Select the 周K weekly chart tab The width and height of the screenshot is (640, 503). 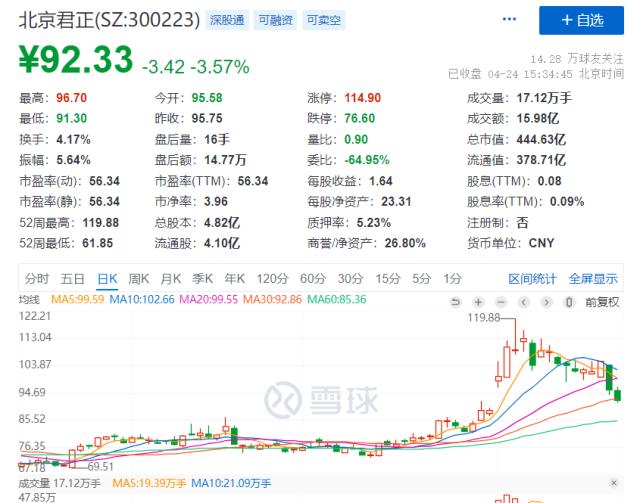click(139, 278)
